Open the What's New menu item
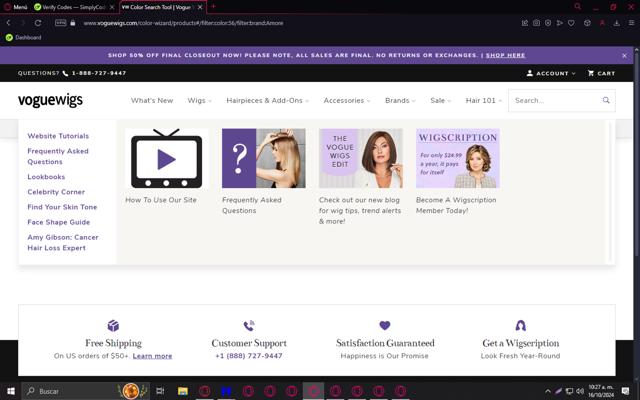The image size is (640, 400). [152, 100]
